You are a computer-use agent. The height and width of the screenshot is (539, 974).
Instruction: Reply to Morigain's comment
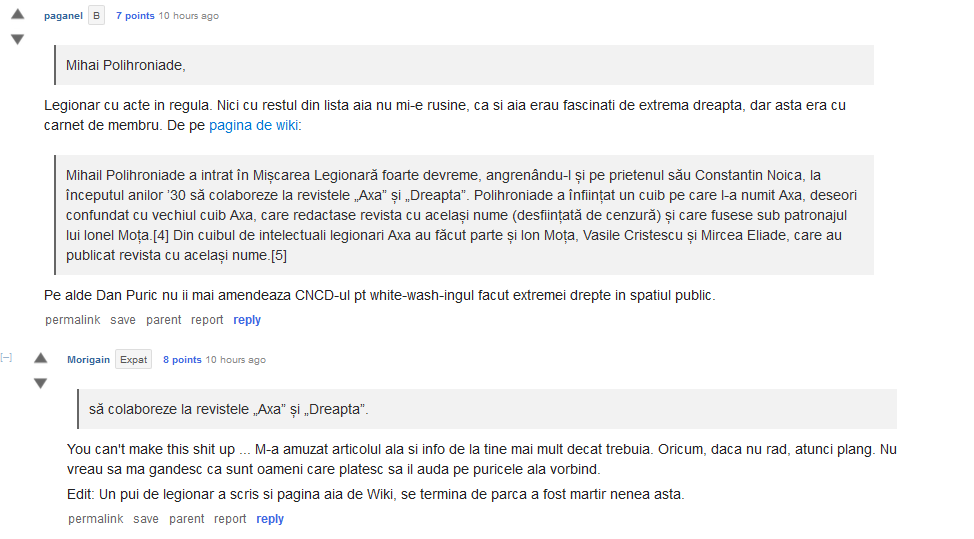pos(270,519)
